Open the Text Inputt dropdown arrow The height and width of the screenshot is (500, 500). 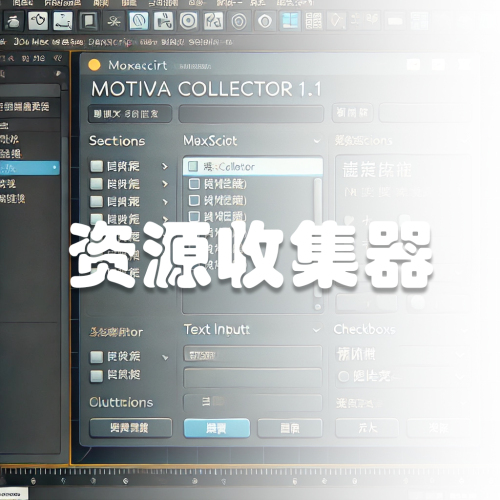coord(317,330)
